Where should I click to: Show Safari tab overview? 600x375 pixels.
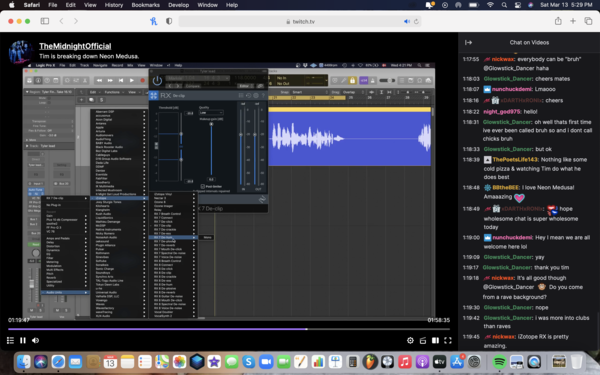[x=588, y=21]
